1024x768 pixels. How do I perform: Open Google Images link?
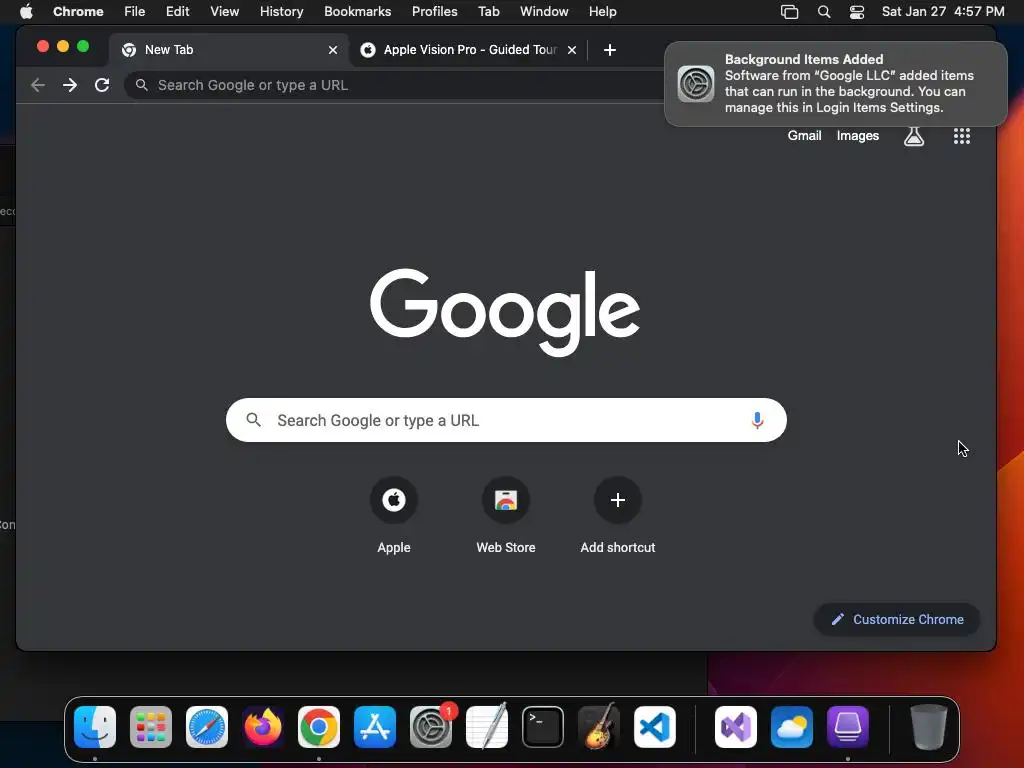(857, 136)
